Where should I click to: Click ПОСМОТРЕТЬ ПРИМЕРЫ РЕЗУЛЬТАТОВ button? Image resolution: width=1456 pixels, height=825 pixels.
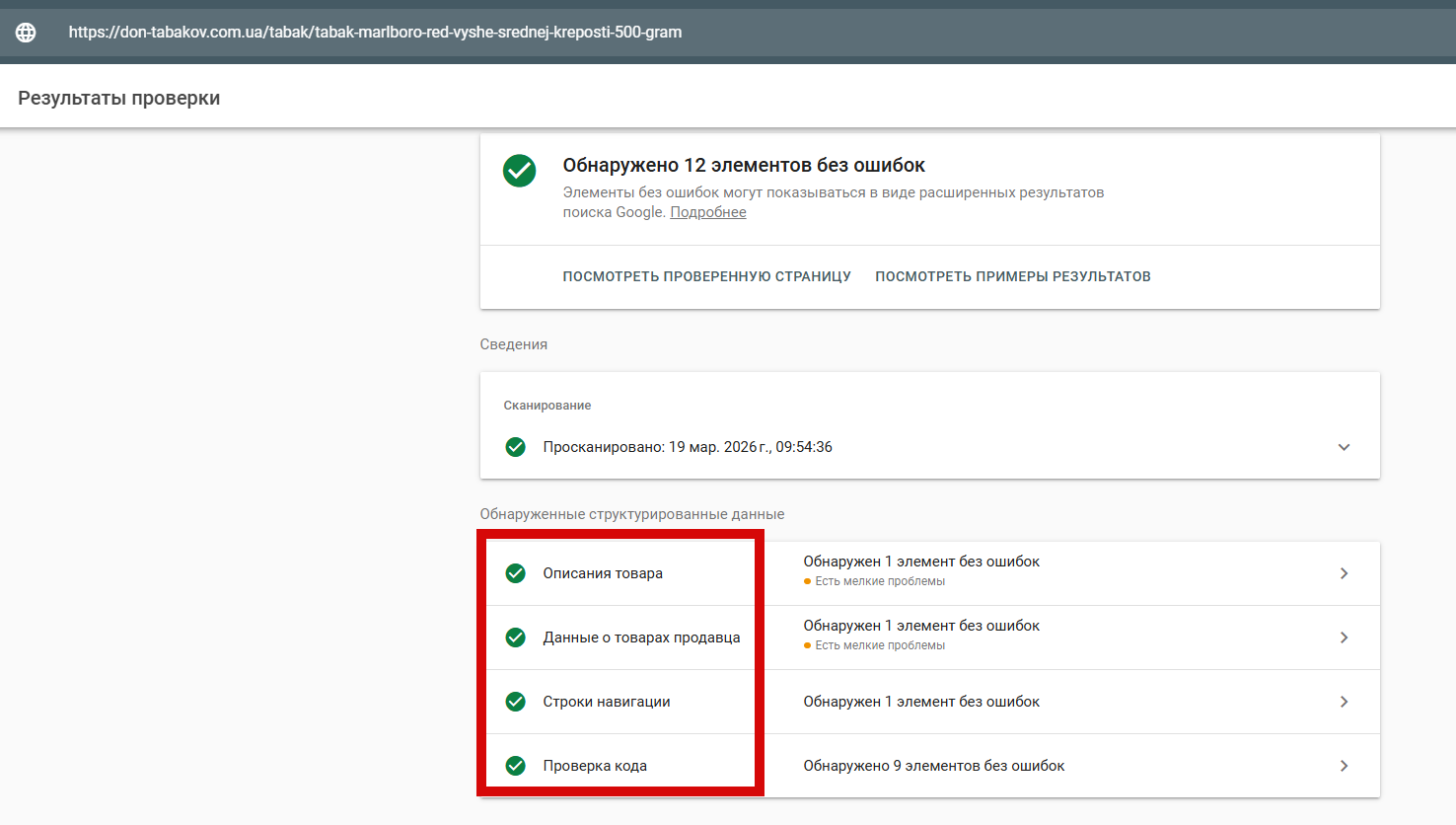pyautogui.click(x=1013, y=276)
